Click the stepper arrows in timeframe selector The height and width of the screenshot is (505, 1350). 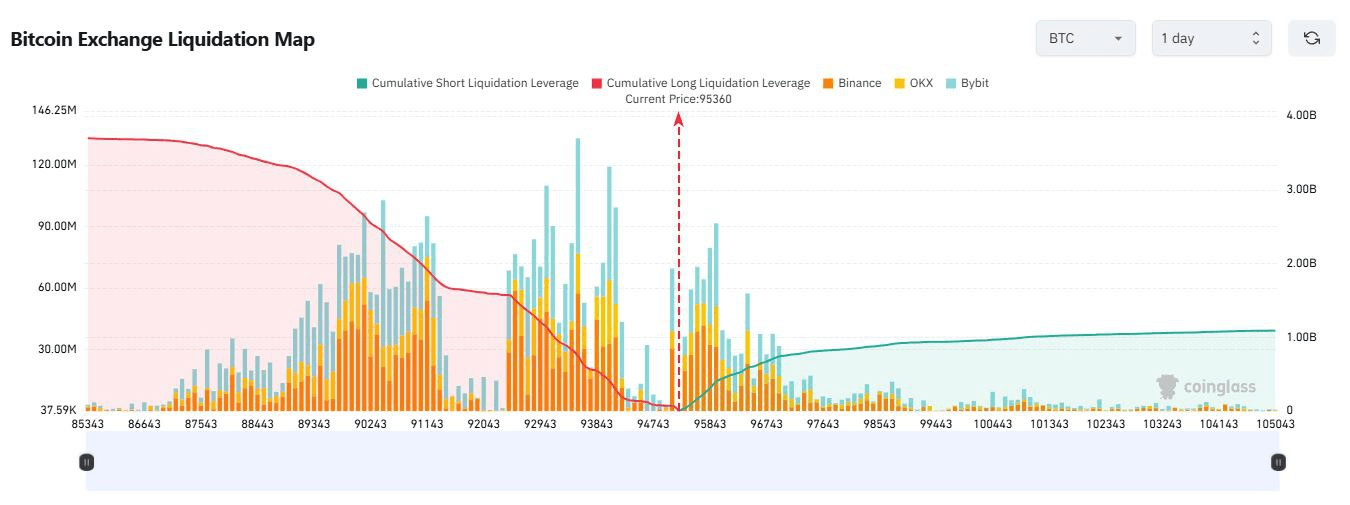click(x=1256, y=38)
